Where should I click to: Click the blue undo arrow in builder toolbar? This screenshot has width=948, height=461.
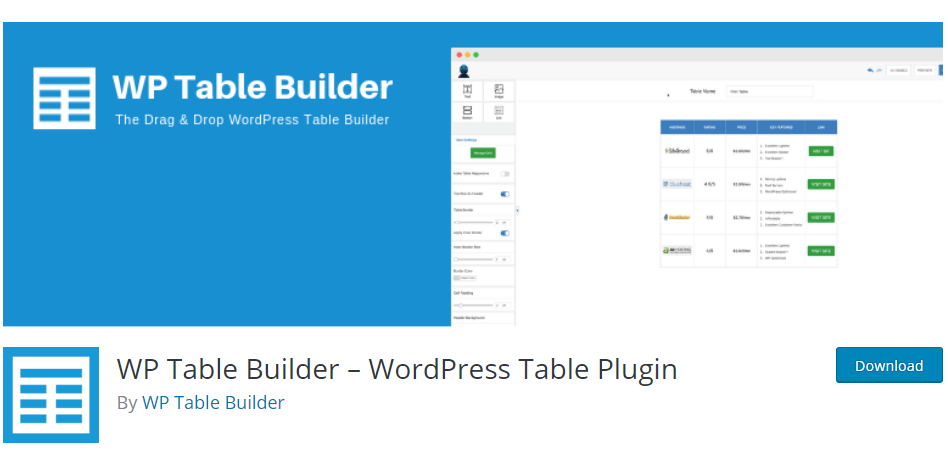[870, 70]
